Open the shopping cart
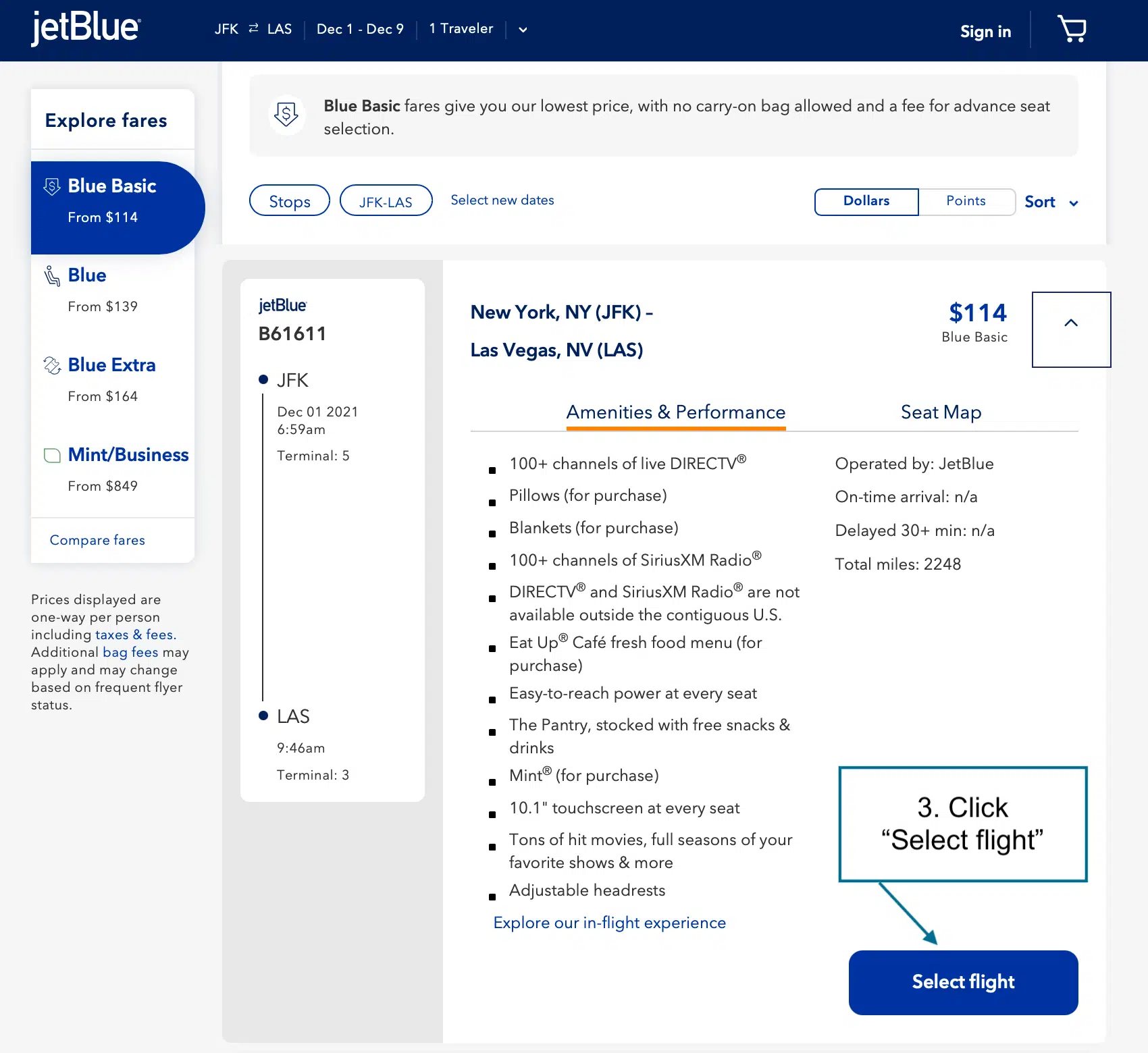This screenshot has height=1053, width=1148. pos(1072,30)
